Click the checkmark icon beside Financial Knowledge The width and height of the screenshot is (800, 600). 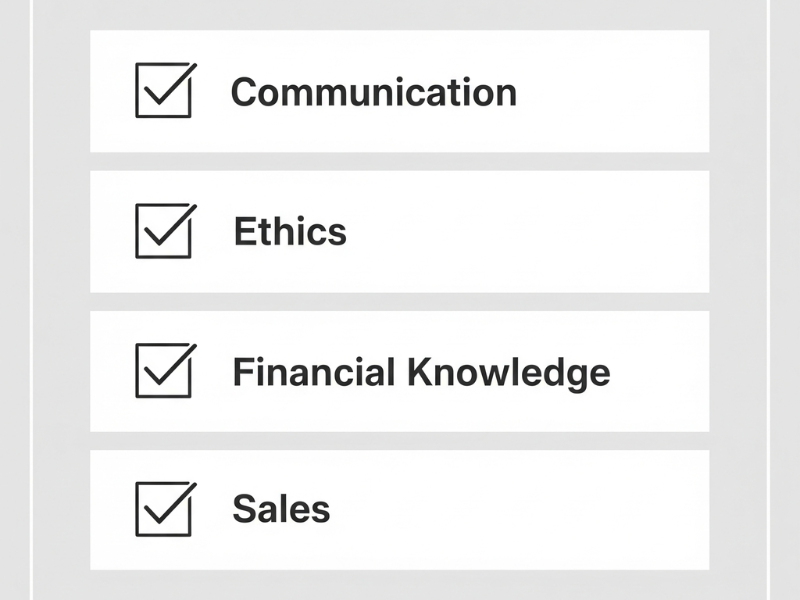click(x=165, y=370)
